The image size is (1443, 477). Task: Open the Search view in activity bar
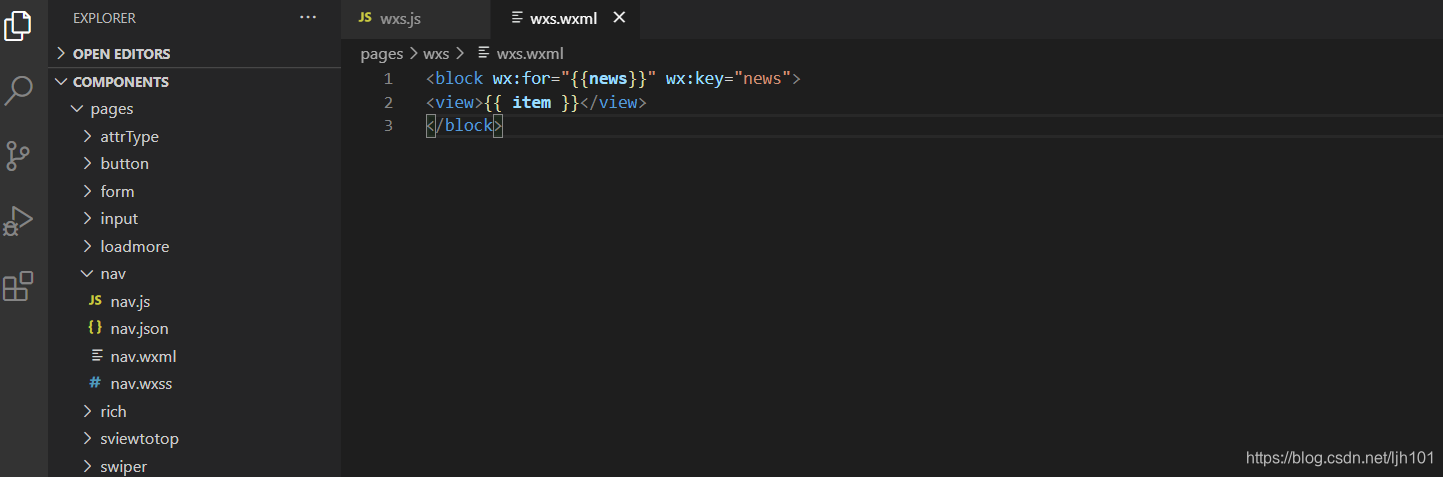pyautogui.click(x=19, y=90)
